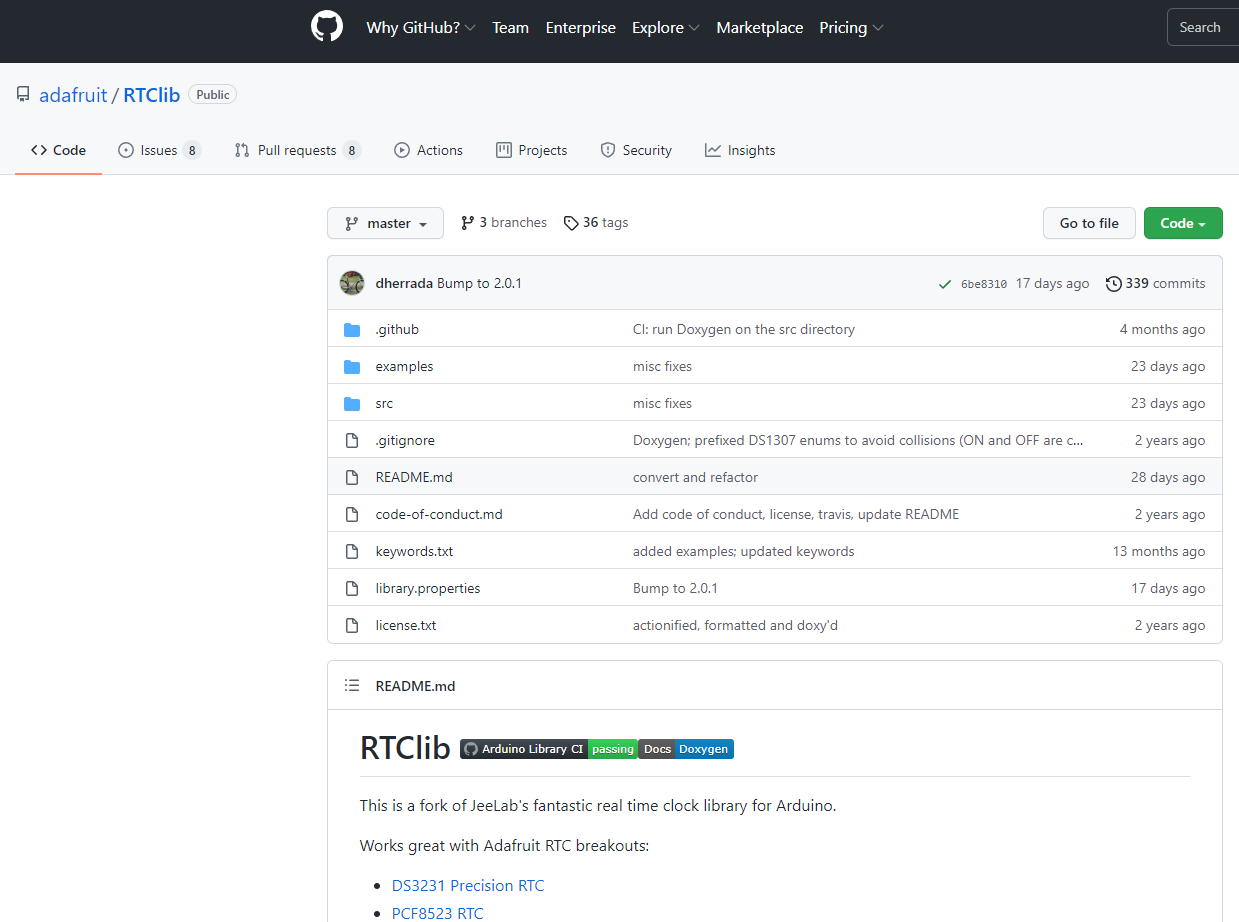Click the file icon for library.properties
Screen dimensions: 1239x922
[352, 589]
